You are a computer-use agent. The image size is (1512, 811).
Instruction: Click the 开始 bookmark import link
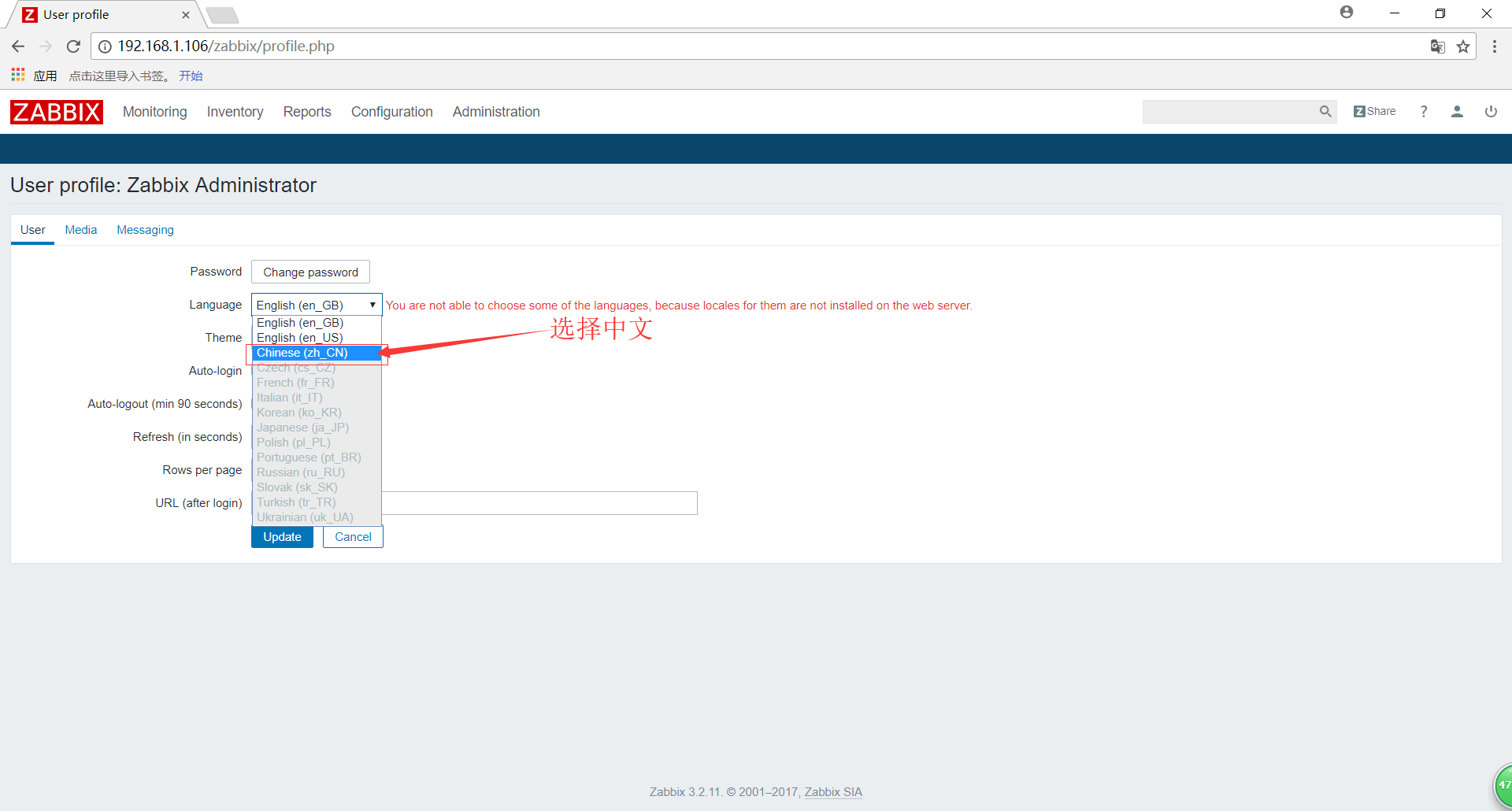[x=191, y=76]
